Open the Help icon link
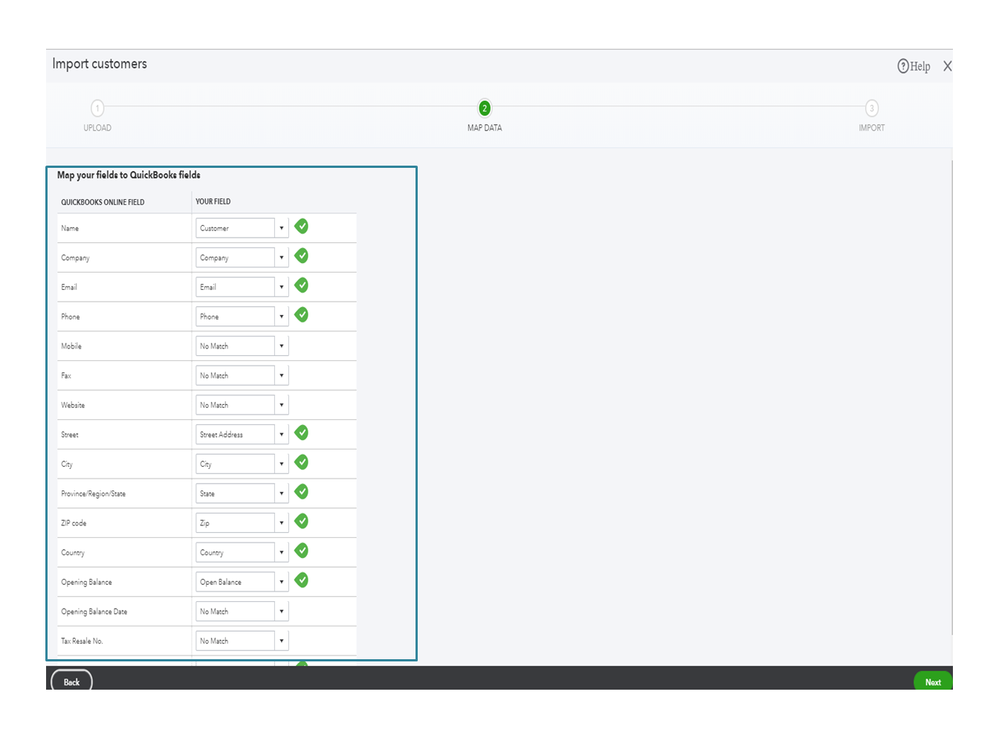999x749 pixels. click(913, 66)
